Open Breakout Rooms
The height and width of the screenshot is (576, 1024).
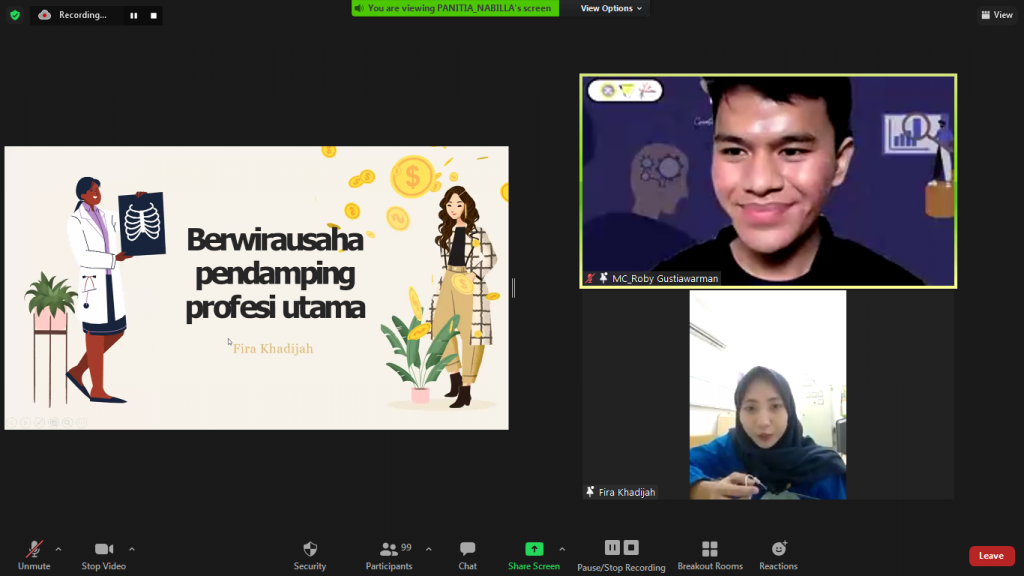coord(710,549)
